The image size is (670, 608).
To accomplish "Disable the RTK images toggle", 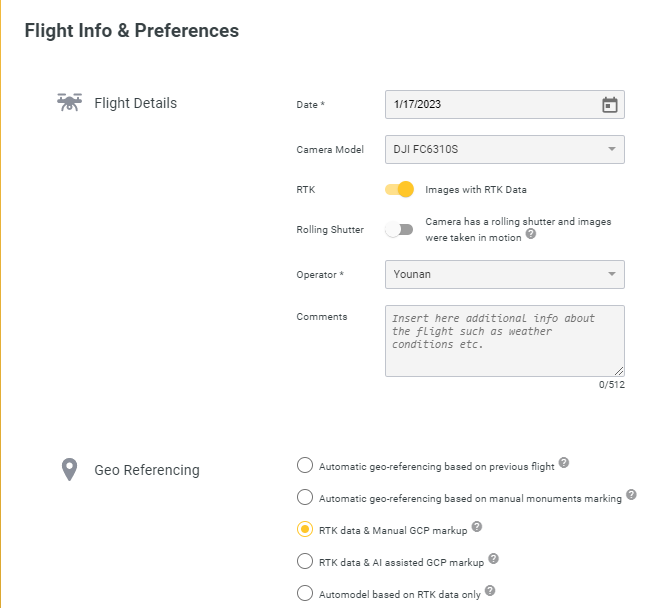I will (x=399, y=189).
